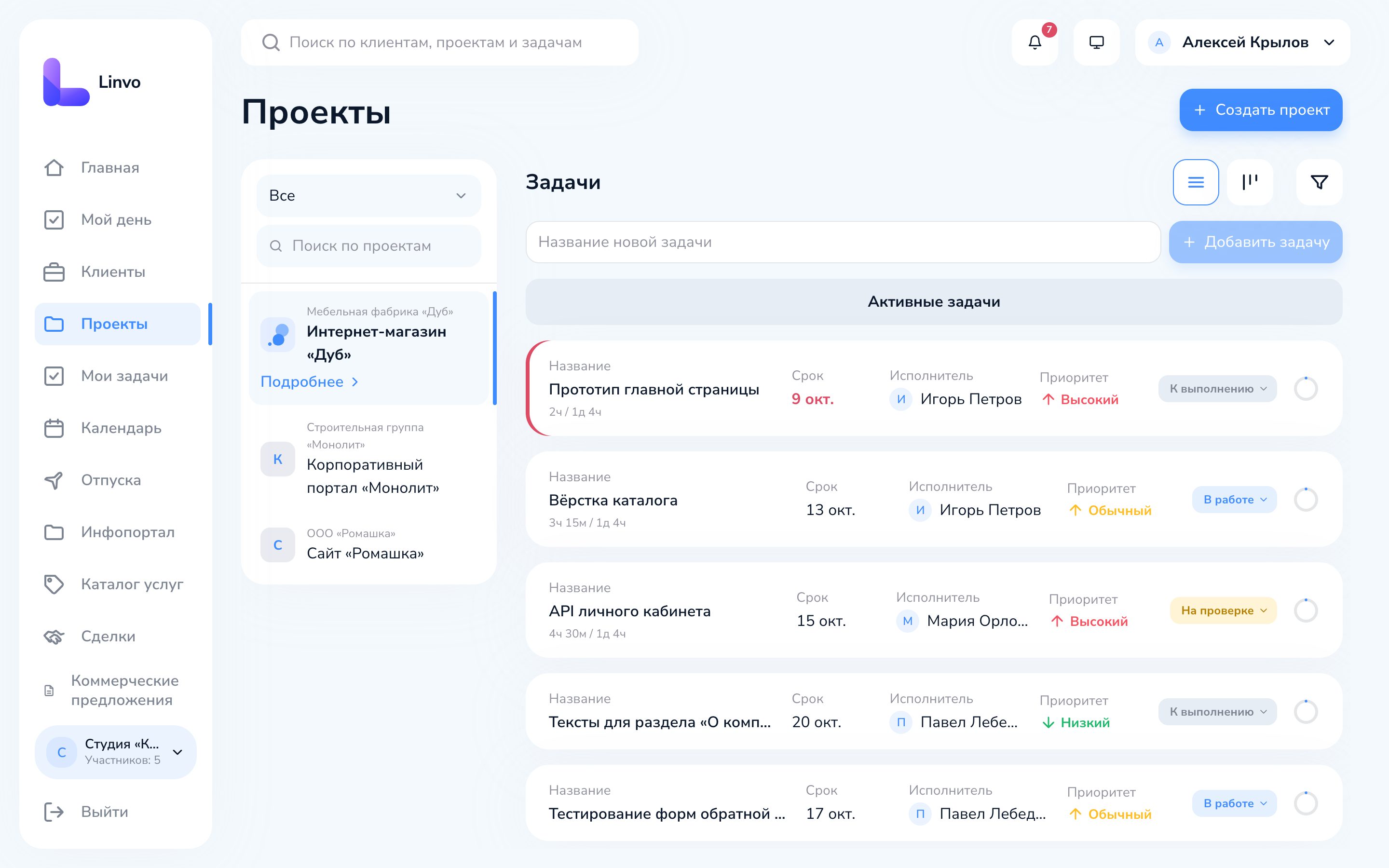Screen dimensions: 1389x868
Task: Mark Тестирование форм обратной task complete
Action: [1306, 804]
